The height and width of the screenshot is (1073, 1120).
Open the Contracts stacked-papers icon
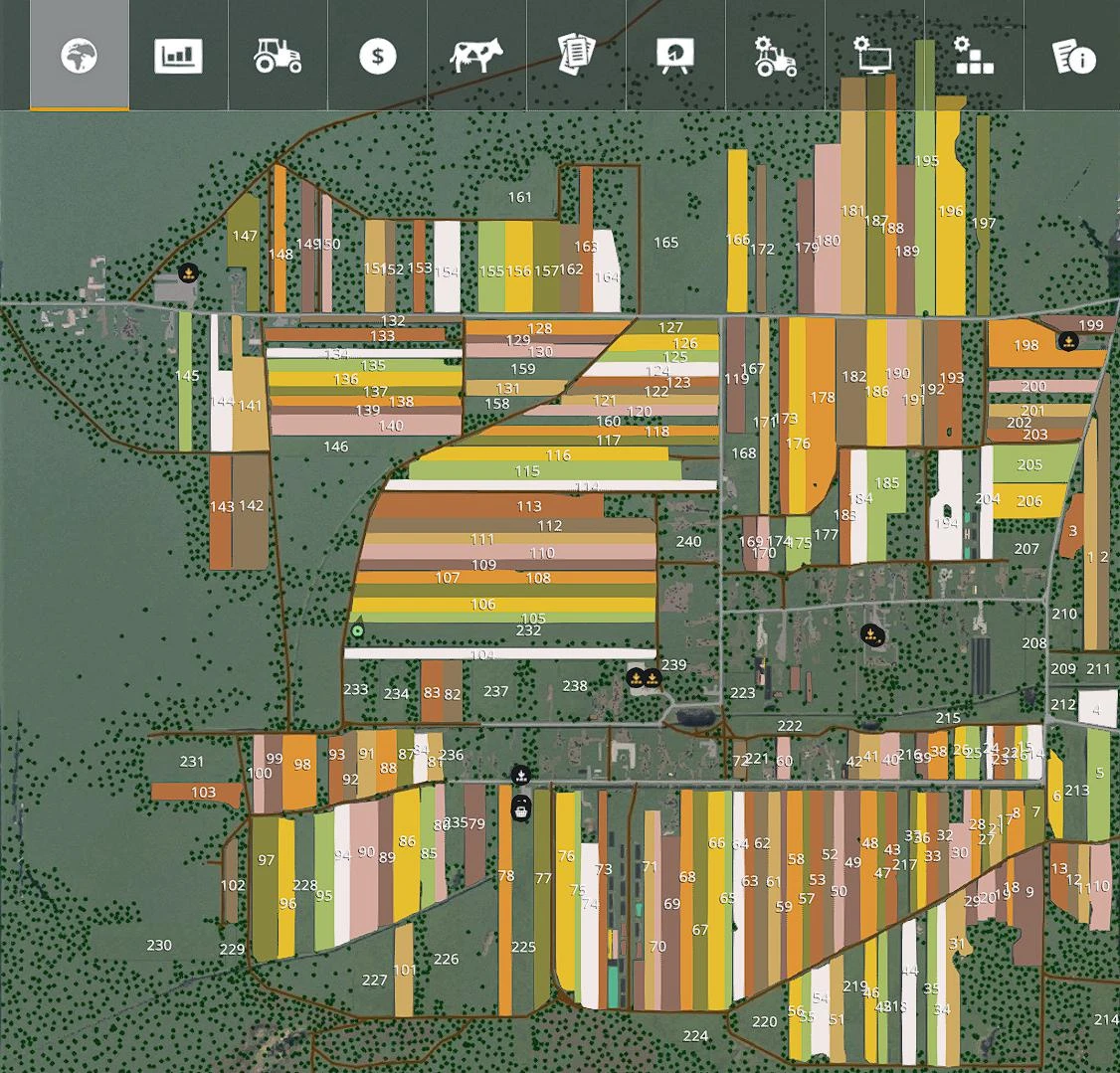pyautogui.click(x=575, y=57)
